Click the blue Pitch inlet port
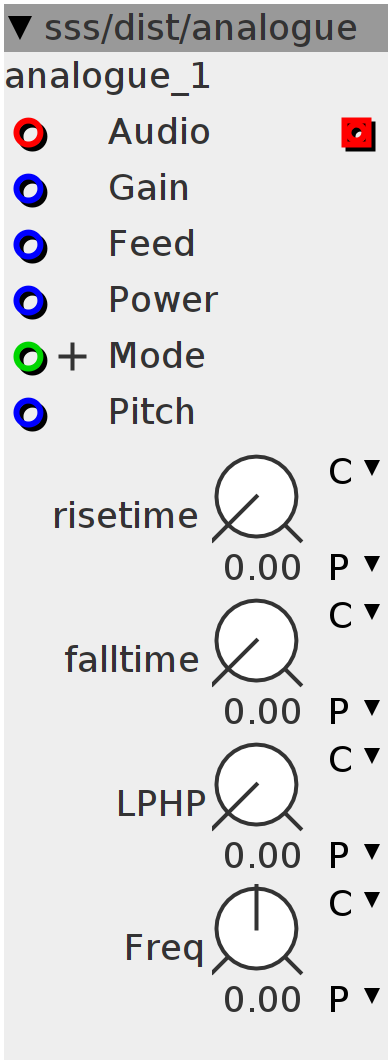 pyautogui.click(x=30, y=414)
